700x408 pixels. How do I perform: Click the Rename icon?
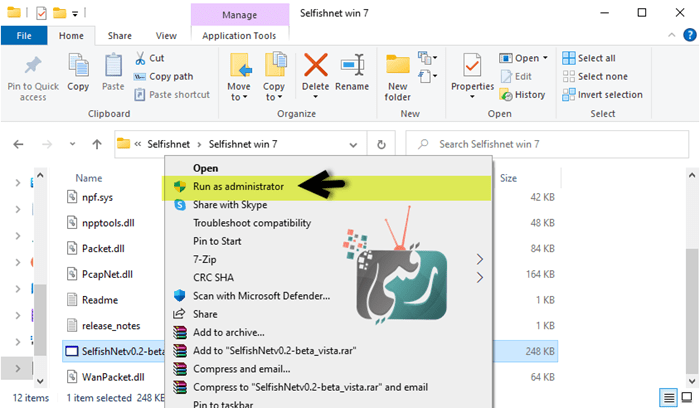coord(352,65)
